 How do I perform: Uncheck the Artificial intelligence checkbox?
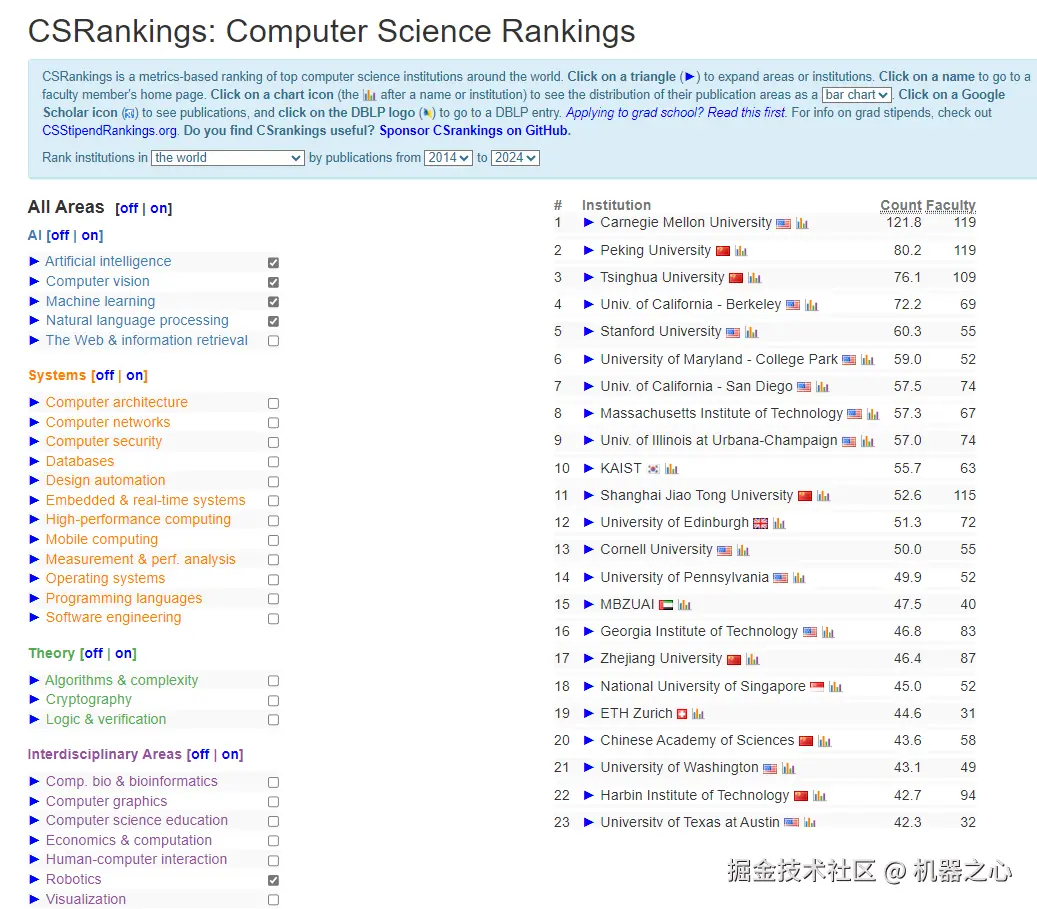(273, 263)
